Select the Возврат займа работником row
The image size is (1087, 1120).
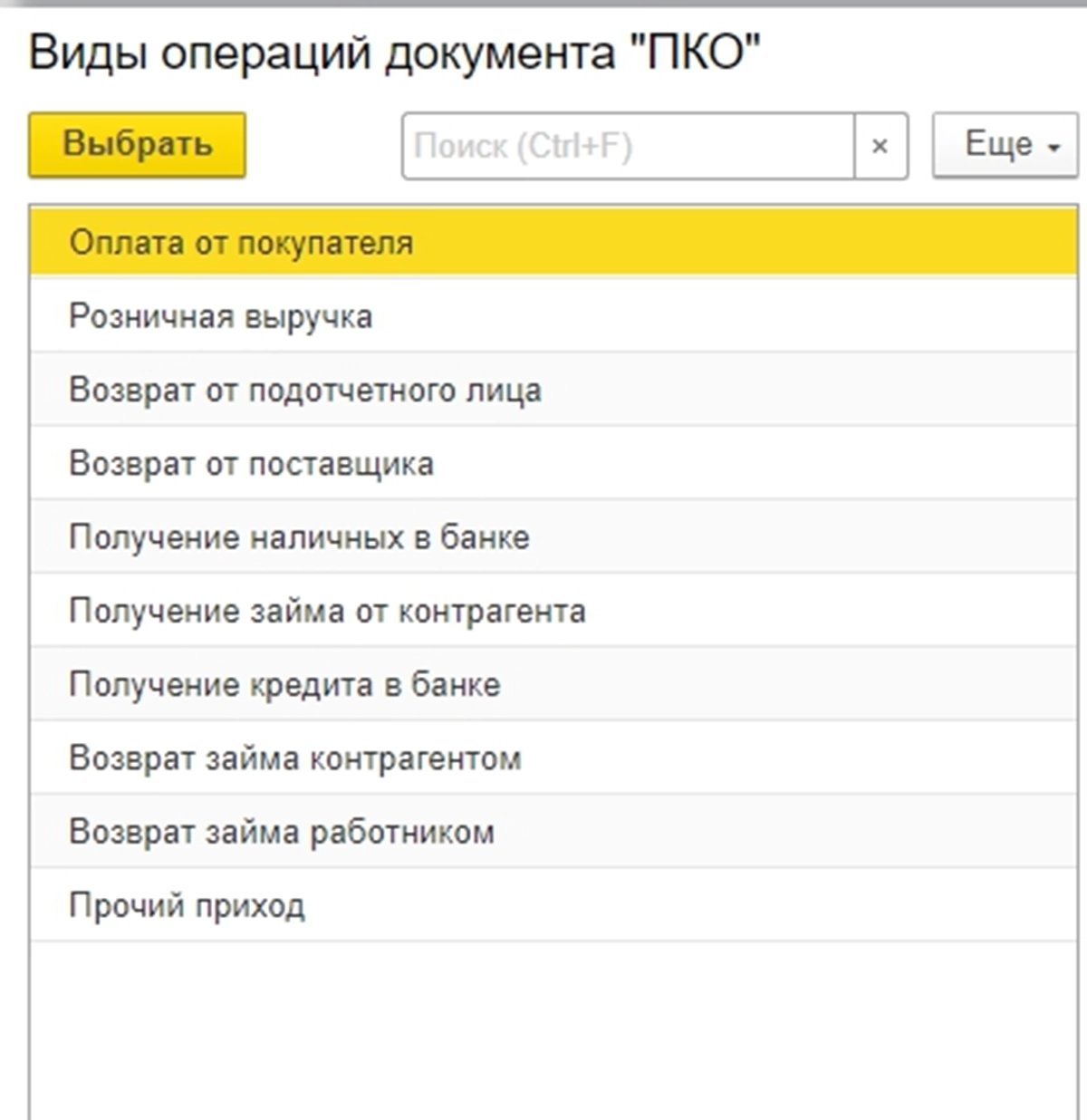[x=282, y=832]
